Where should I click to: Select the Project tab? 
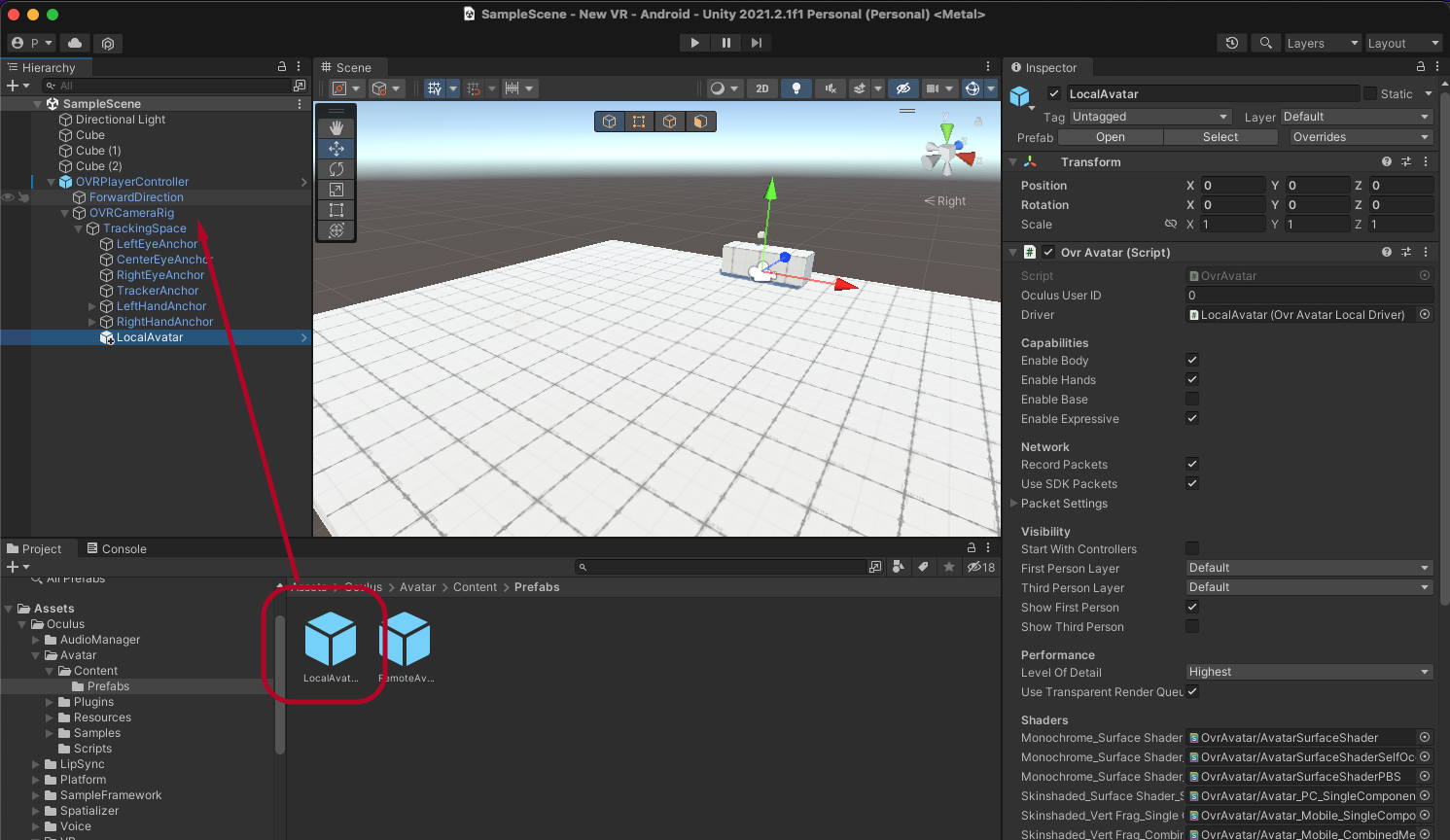click(x=35, y=548)
